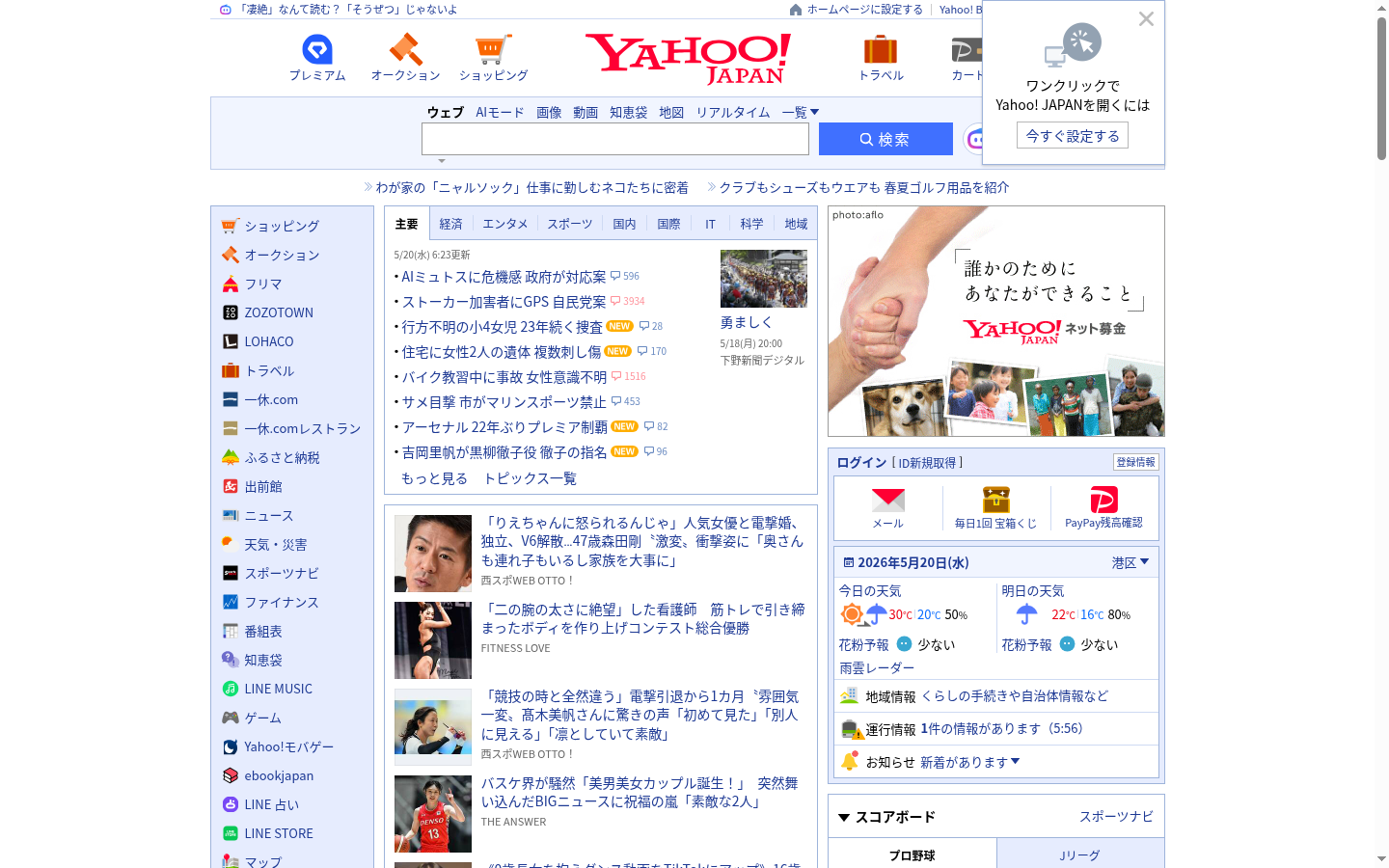Click the blue 検索 button

[x=885, y=139]
